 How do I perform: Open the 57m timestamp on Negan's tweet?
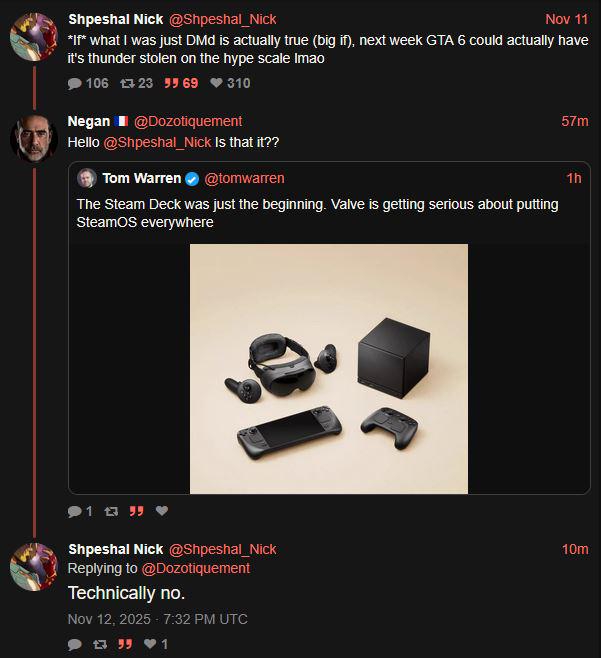575,121
